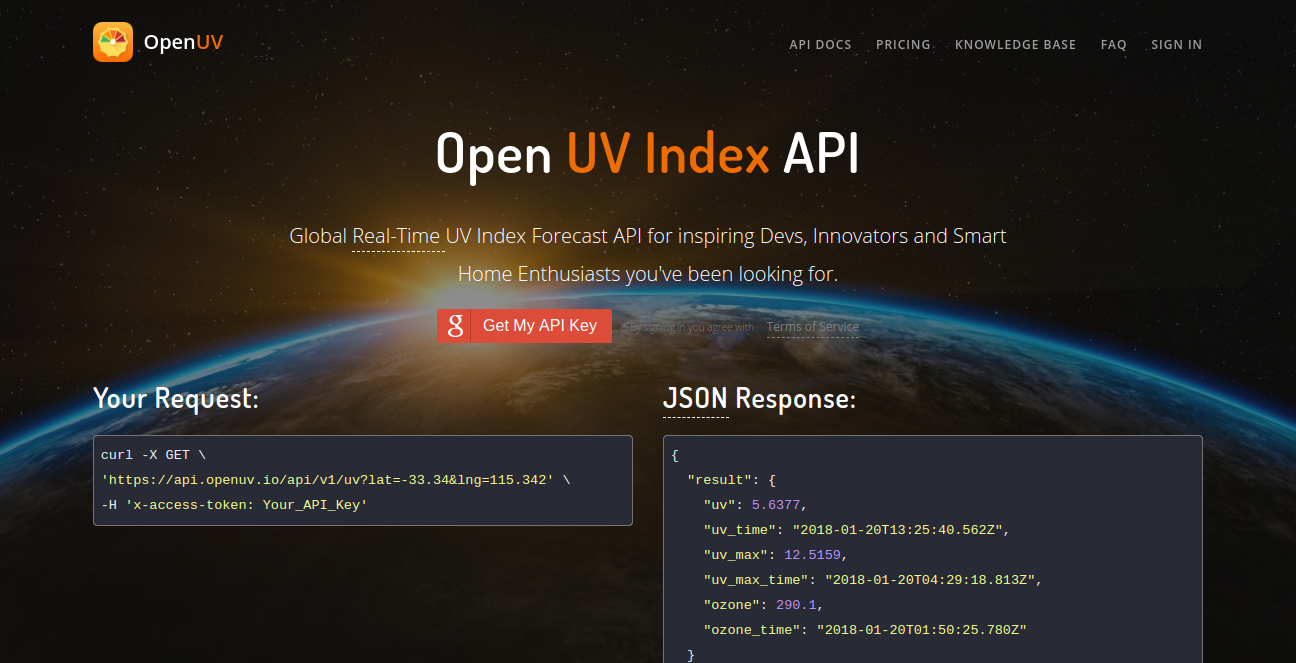Click the Google icon on API key button
Screen dimensions: 1296x663
coord(454,326)
